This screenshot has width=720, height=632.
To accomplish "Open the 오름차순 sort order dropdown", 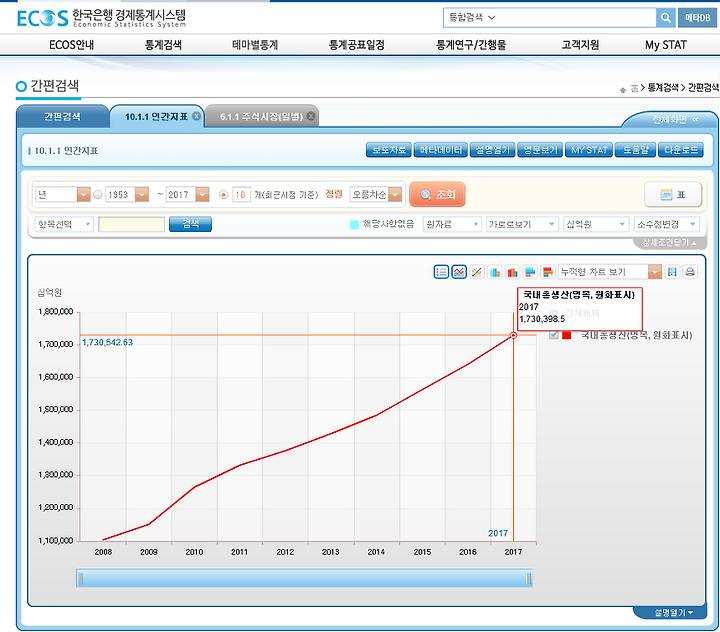I will 376,195.
